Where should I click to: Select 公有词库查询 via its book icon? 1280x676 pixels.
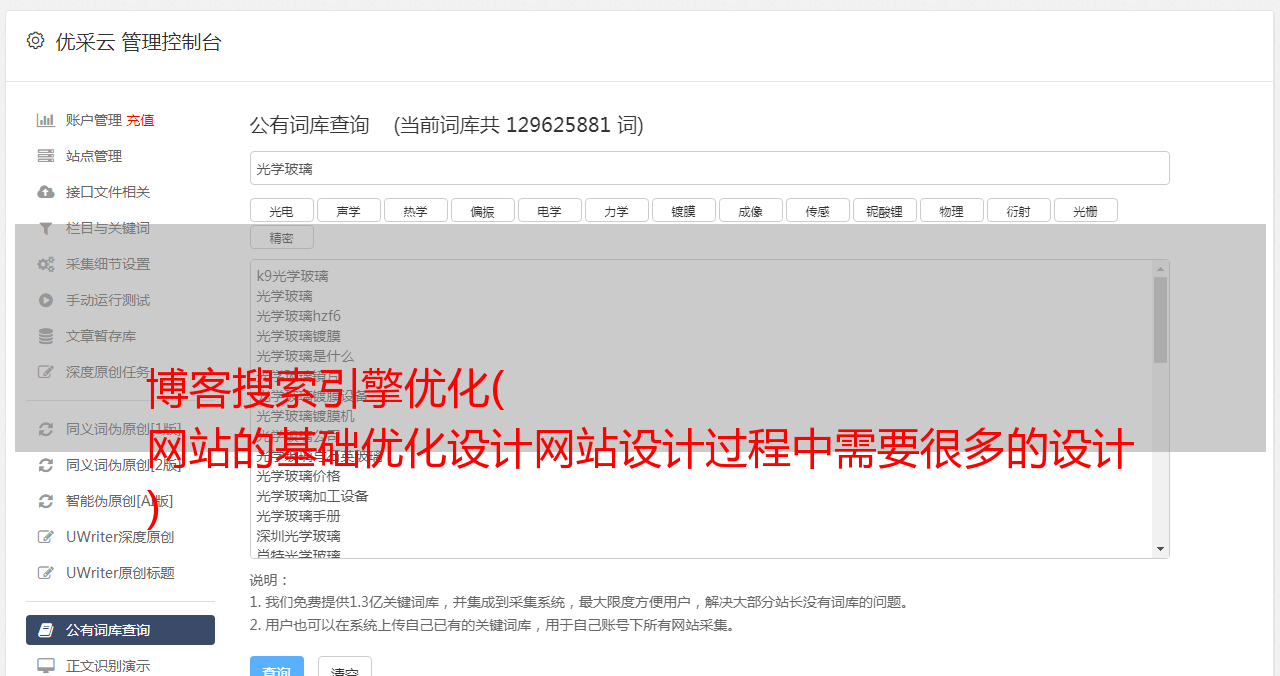click(46, 630)
